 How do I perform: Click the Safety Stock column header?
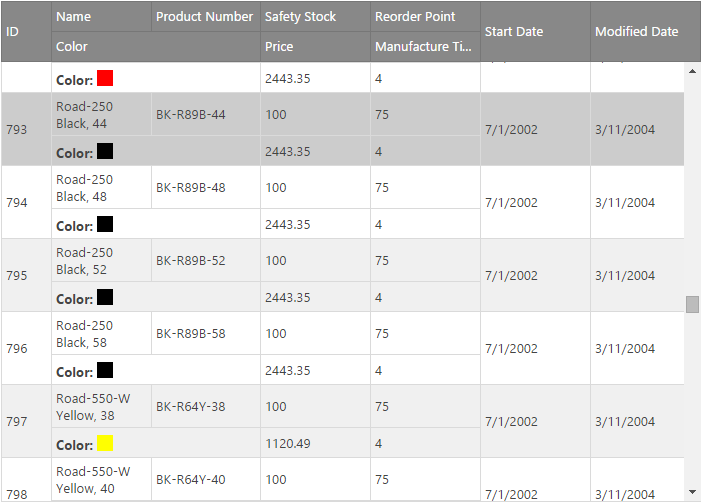(315, 17)
